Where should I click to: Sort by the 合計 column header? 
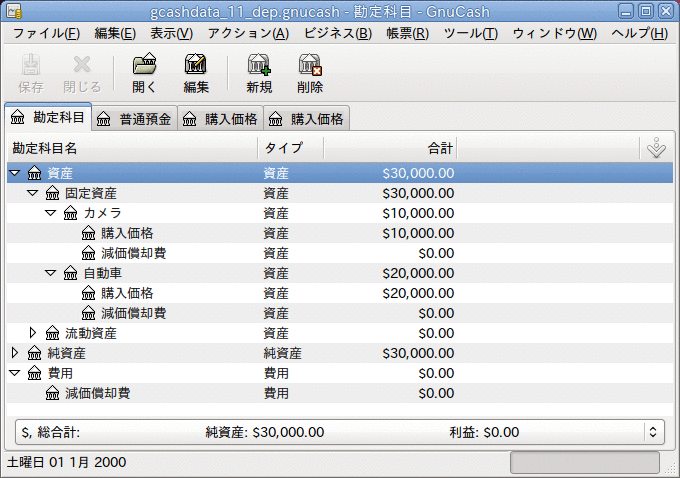coord(390,148)
